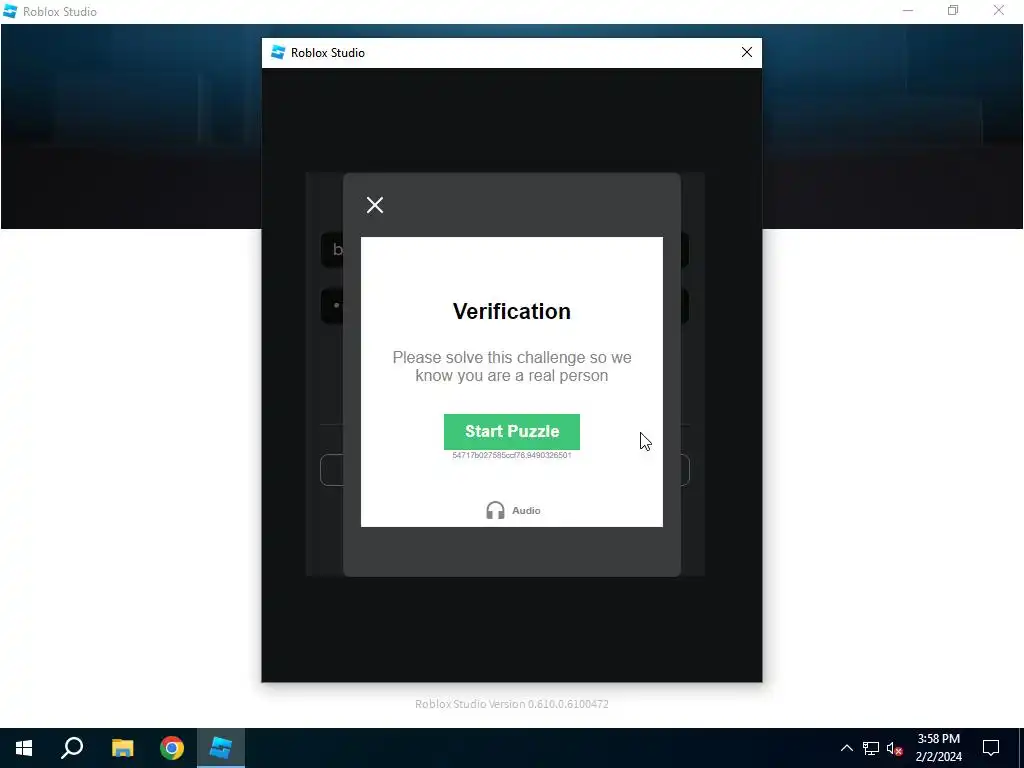The width and height of the screenshot is (1024, 768).
Task: Click the headphones icon beside Audio
Action: (495, 510)
